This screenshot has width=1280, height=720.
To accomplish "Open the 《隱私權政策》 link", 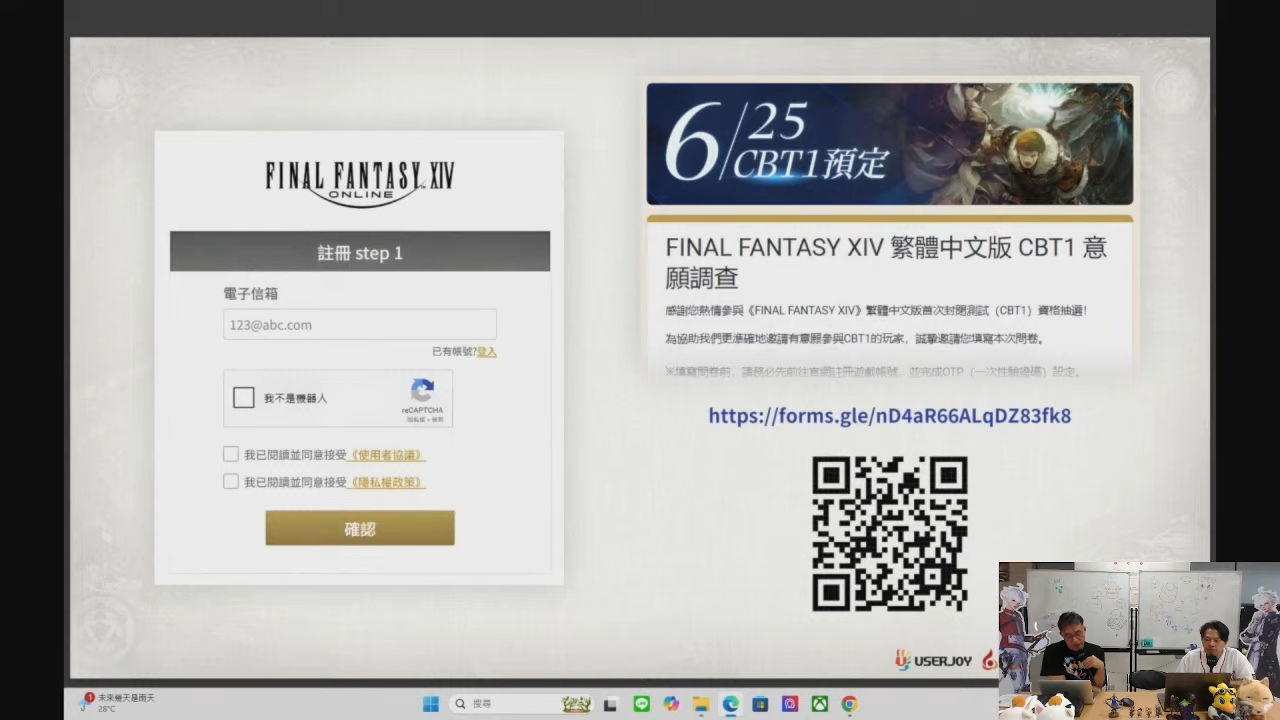I will tap(386, 482).
